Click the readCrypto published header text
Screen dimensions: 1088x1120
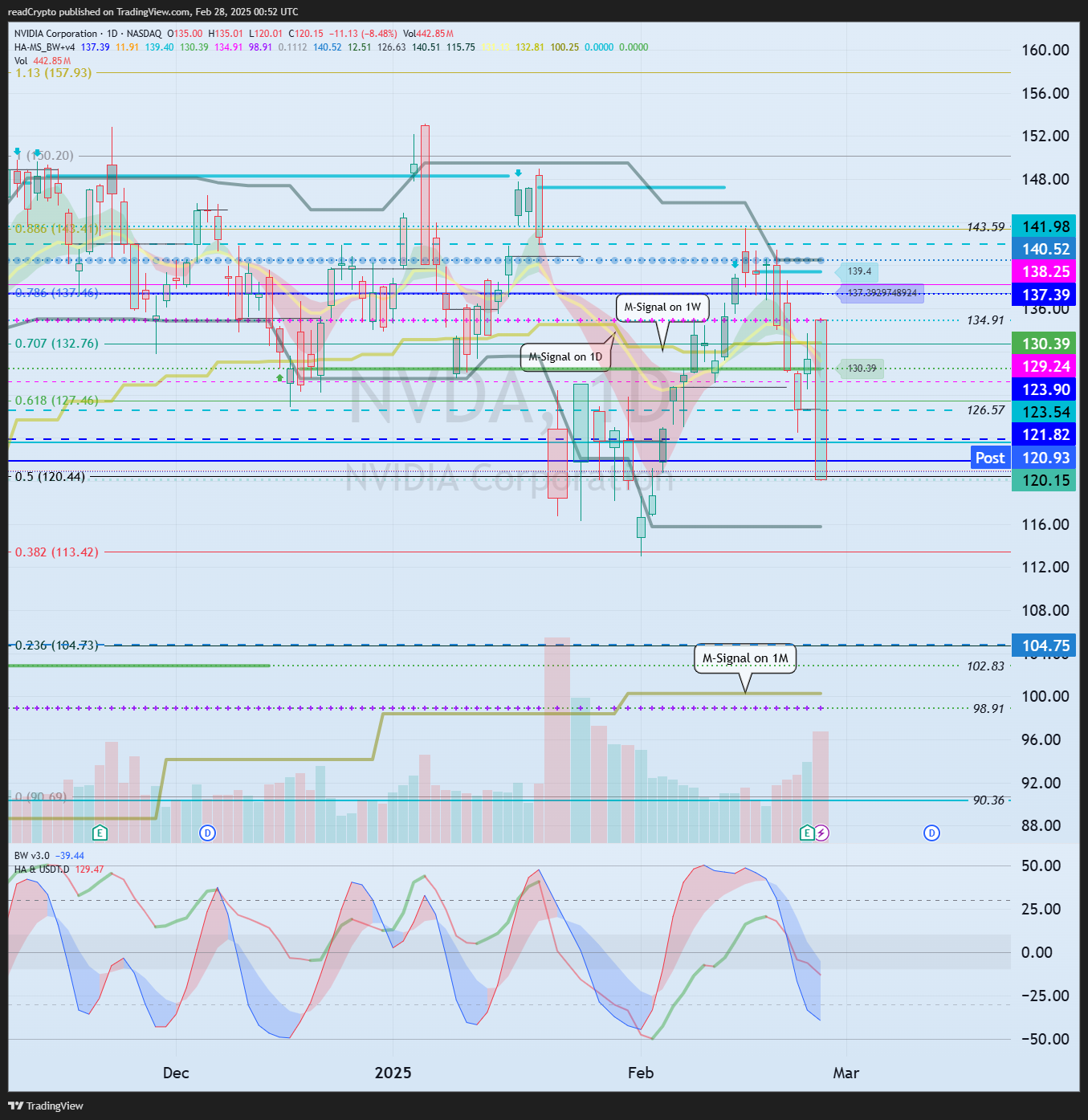pyautogui.click(x=153, y=12)
